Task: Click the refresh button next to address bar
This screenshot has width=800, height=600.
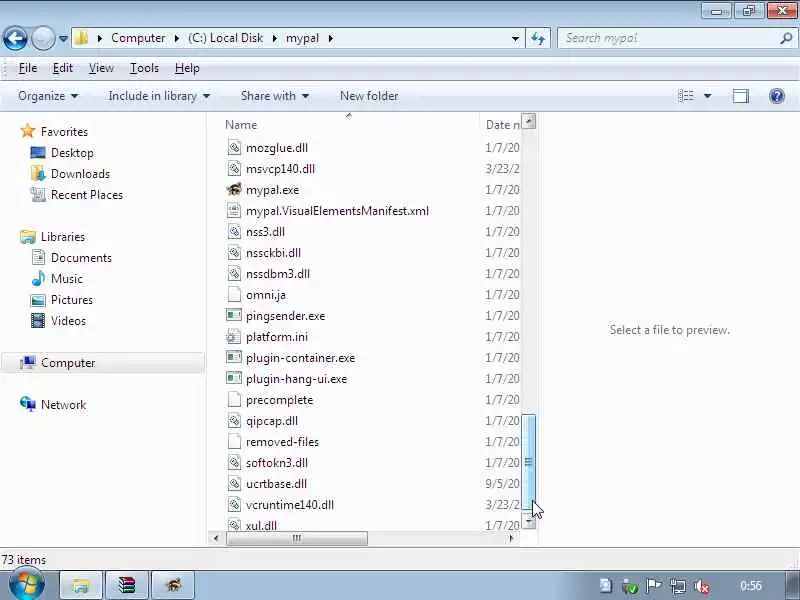Action: click(x=538, y=38)
